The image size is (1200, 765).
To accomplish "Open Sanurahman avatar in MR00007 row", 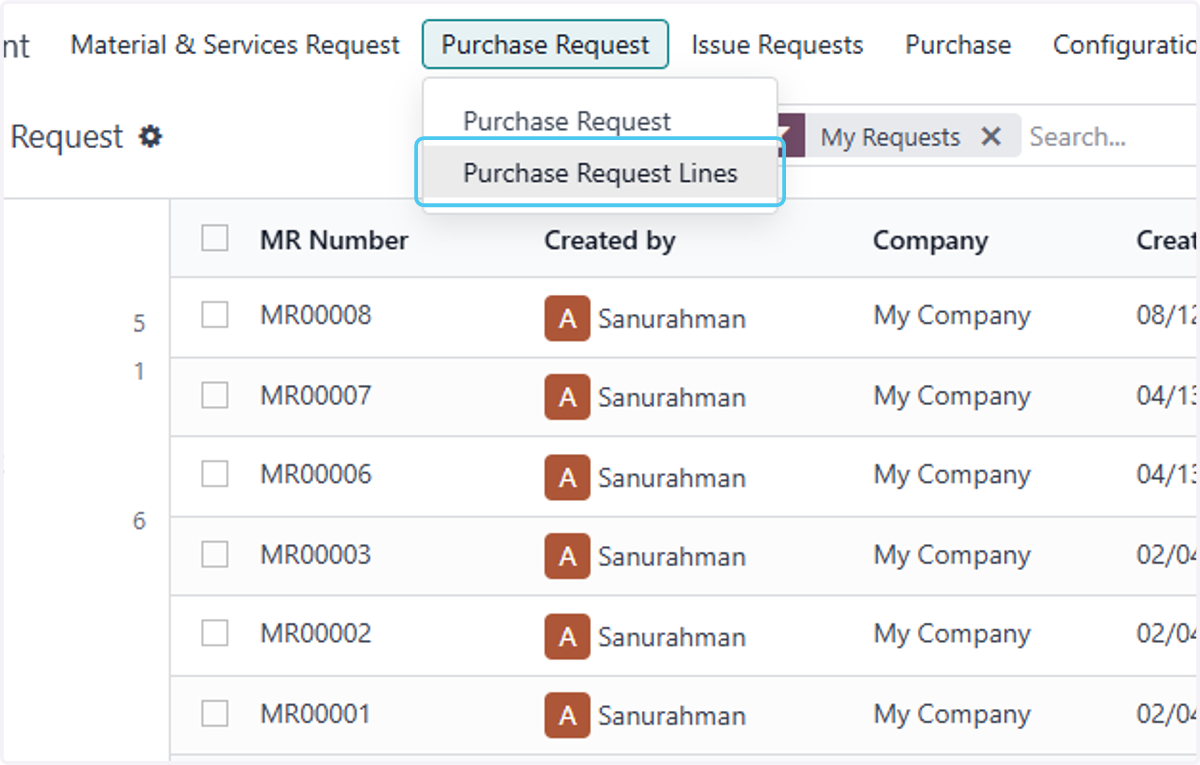I will coord(567,398).
